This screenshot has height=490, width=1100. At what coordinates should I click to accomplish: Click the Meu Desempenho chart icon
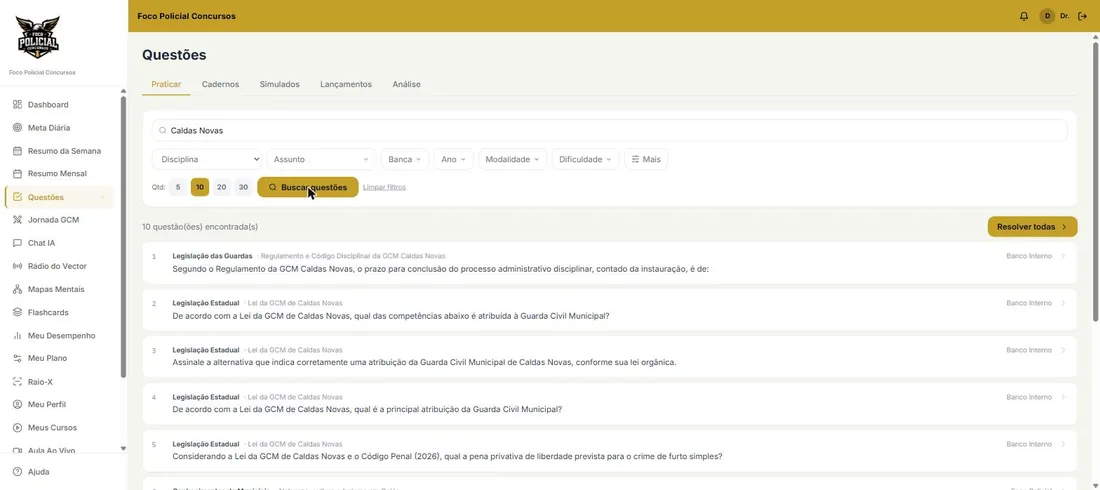18,336
